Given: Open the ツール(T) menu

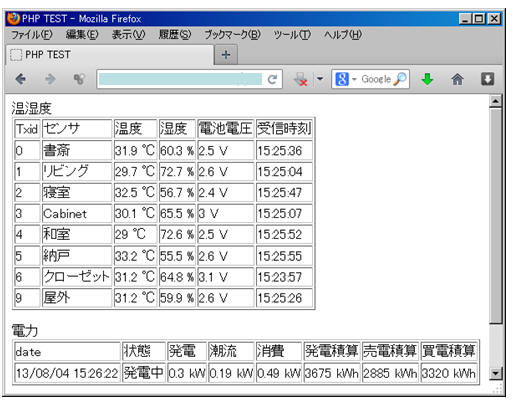Looking at the screenshot, I should point(292,35).
